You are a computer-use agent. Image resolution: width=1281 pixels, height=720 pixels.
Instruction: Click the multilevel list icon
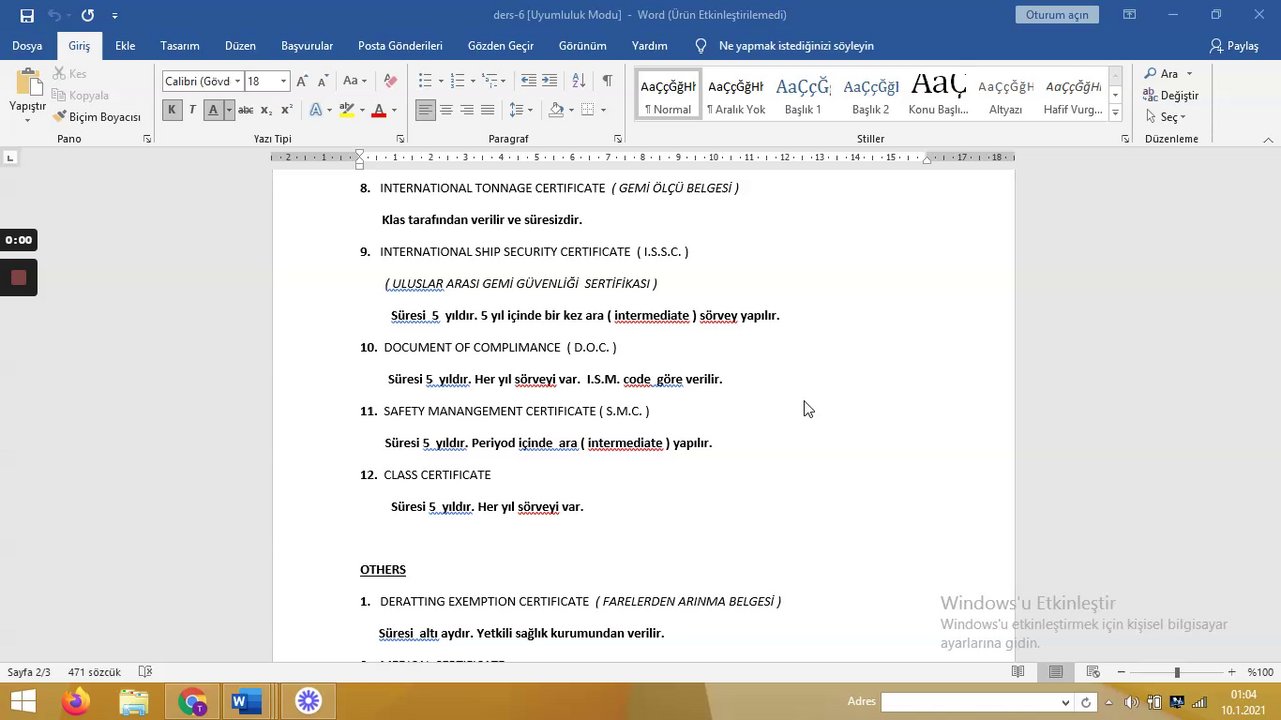(x=490, y=81)
